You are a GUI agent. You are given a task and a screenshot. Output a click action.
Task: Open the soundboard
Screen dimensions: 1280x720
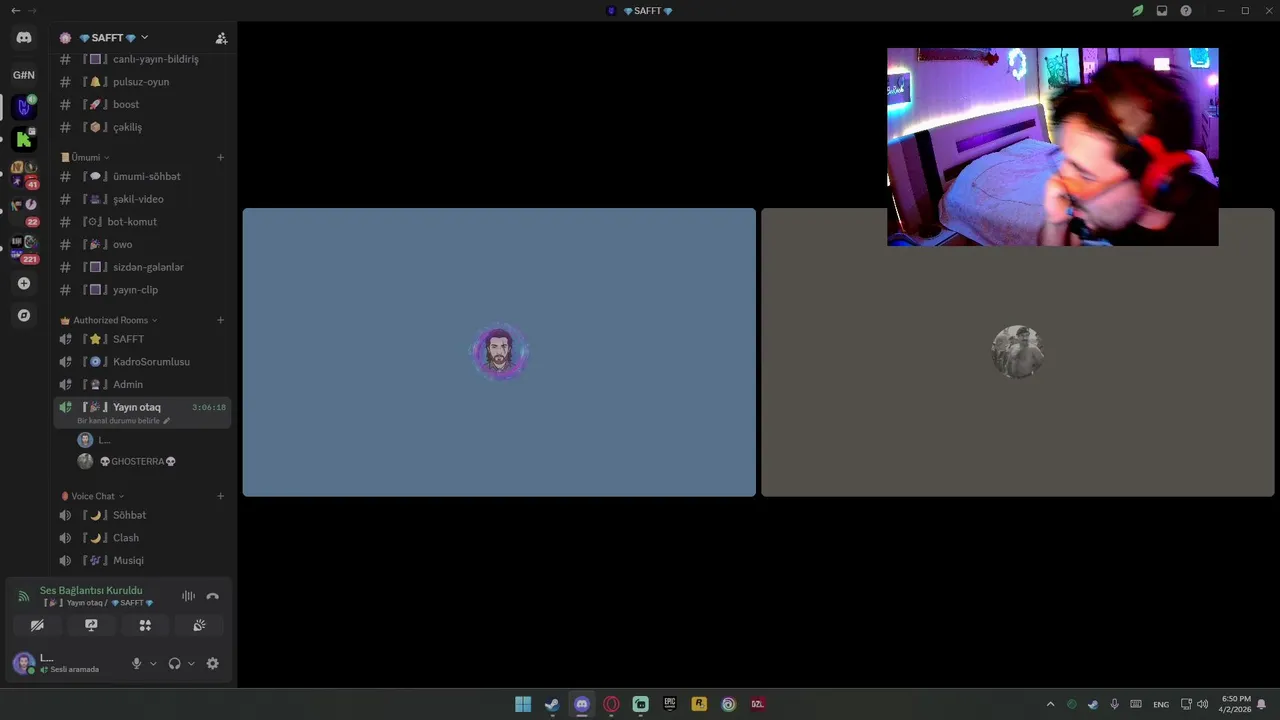point(199,625)
